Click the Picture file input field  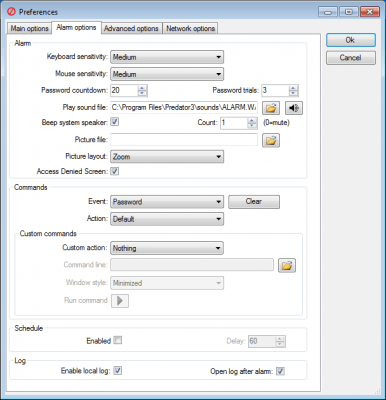coord(184,140)
